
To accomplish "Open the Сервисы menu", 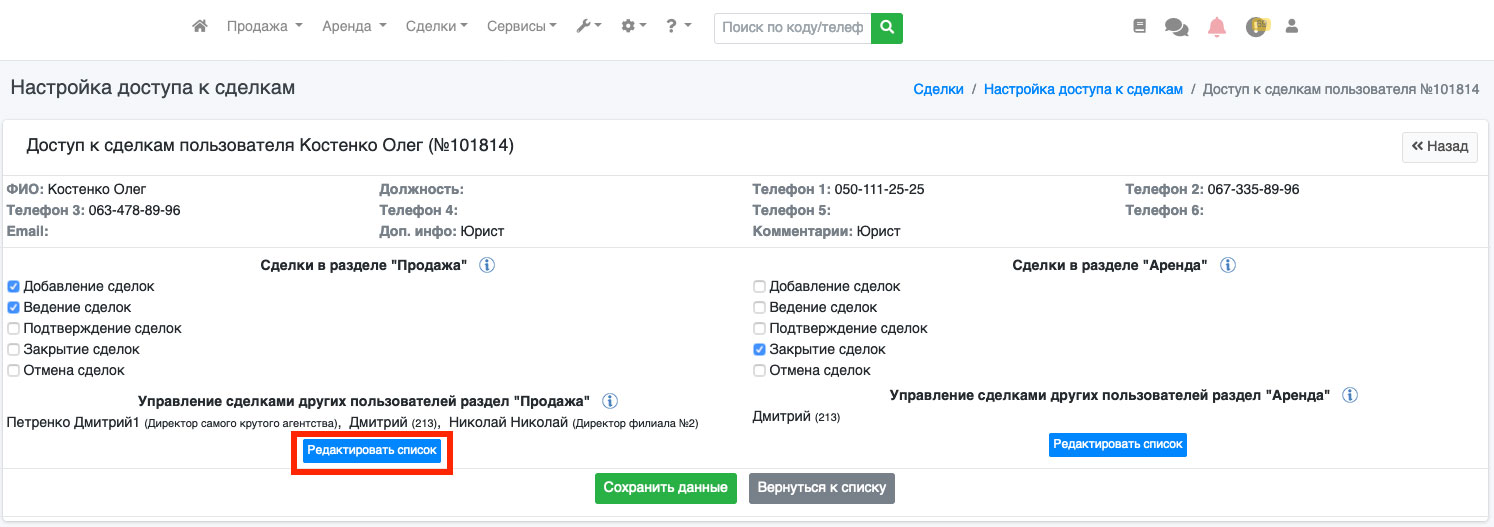I will pyautogui.click(x=521, y=27).
